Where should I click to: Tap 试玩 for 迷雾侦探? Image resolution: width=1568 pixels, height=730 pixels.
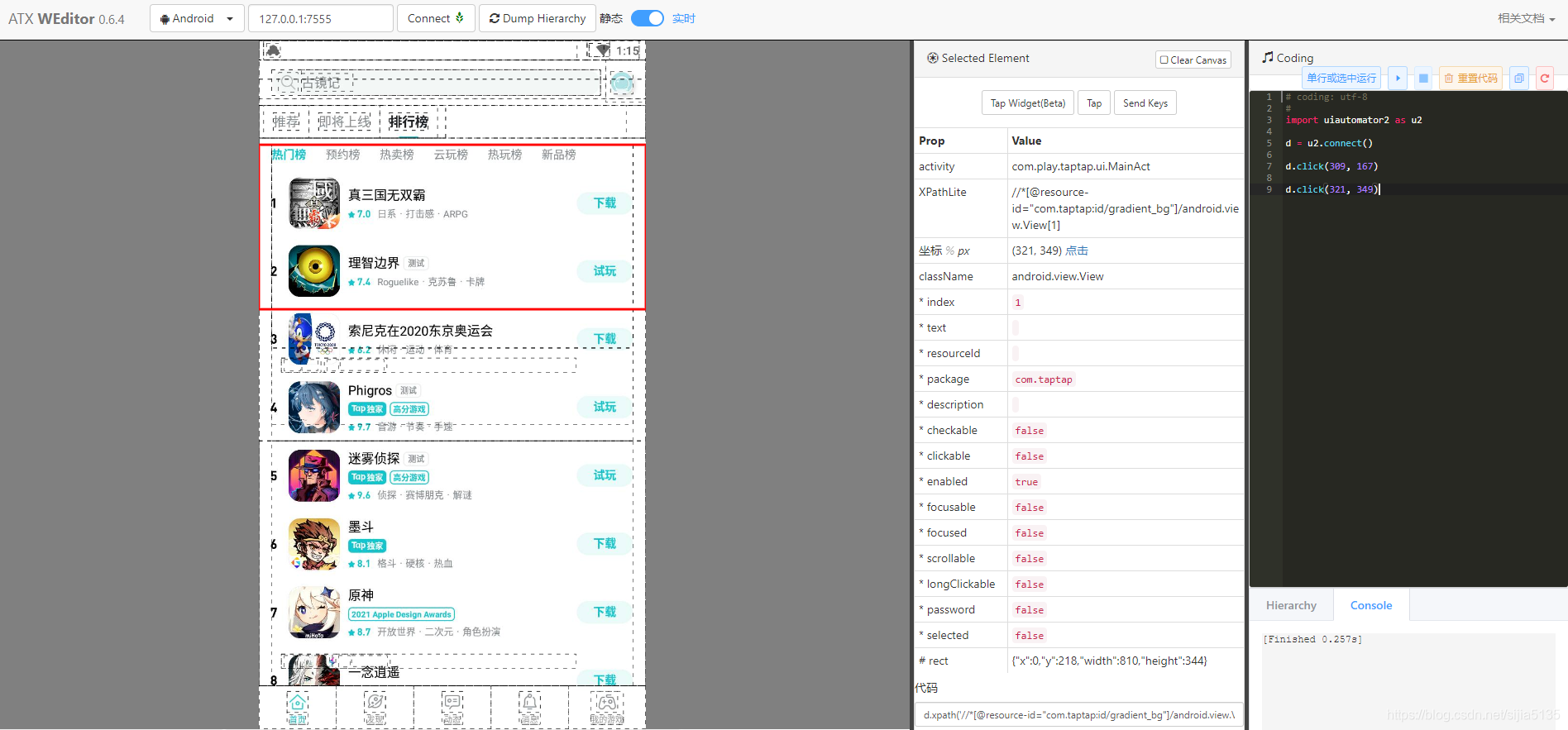[x=605, y=475]
